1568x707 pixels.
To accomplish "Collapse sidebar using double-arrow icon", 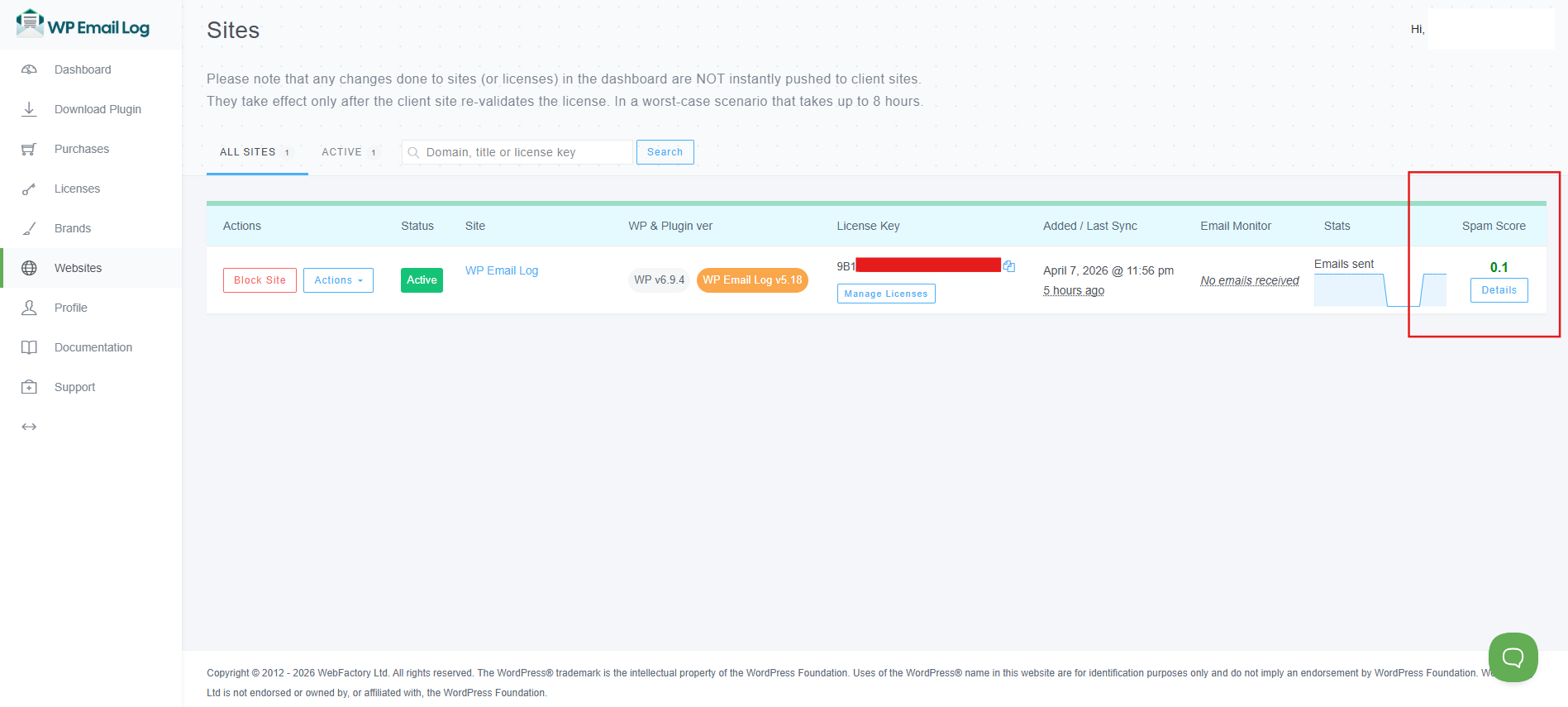I will [x=29, y=427].
